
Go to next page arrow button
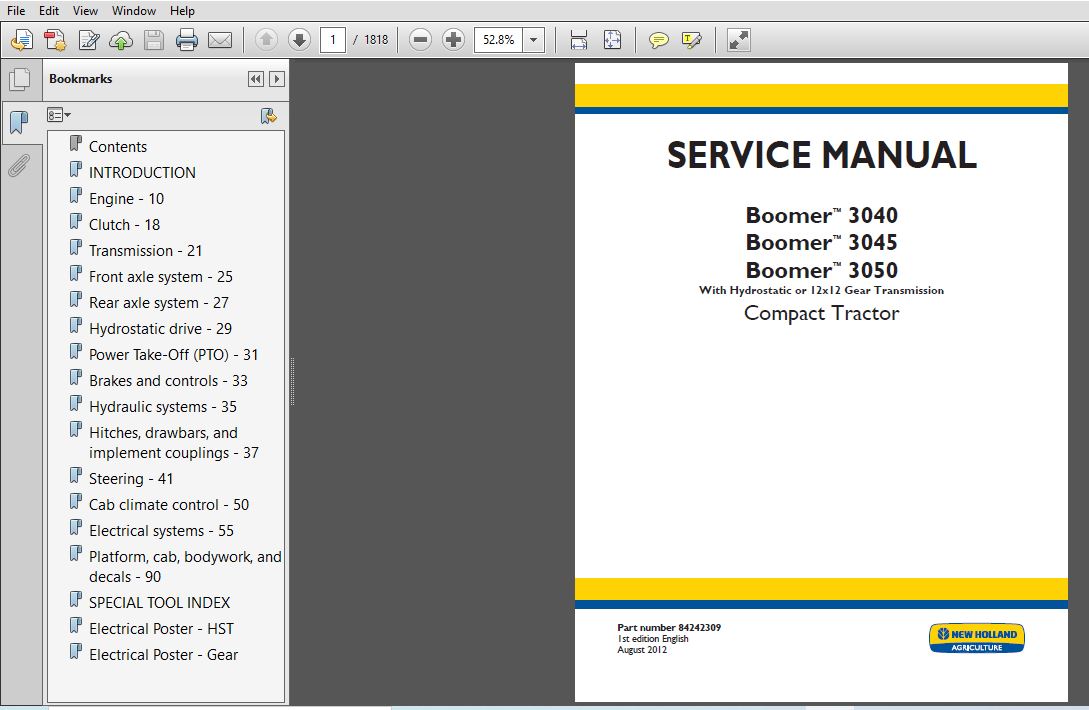pos(299,40)
